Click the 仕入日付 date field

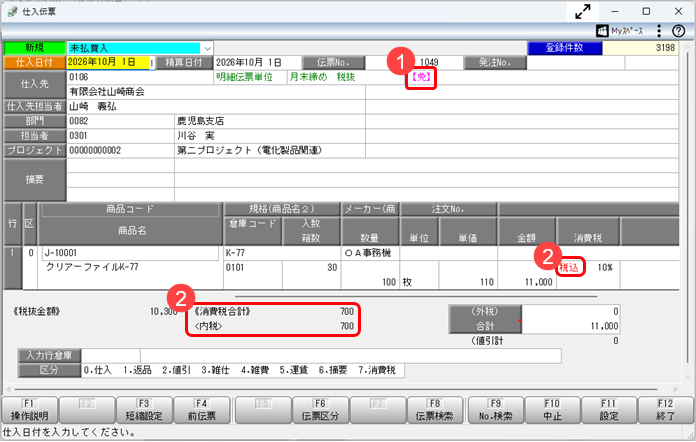pyautogui.click(x=108, y=63)
